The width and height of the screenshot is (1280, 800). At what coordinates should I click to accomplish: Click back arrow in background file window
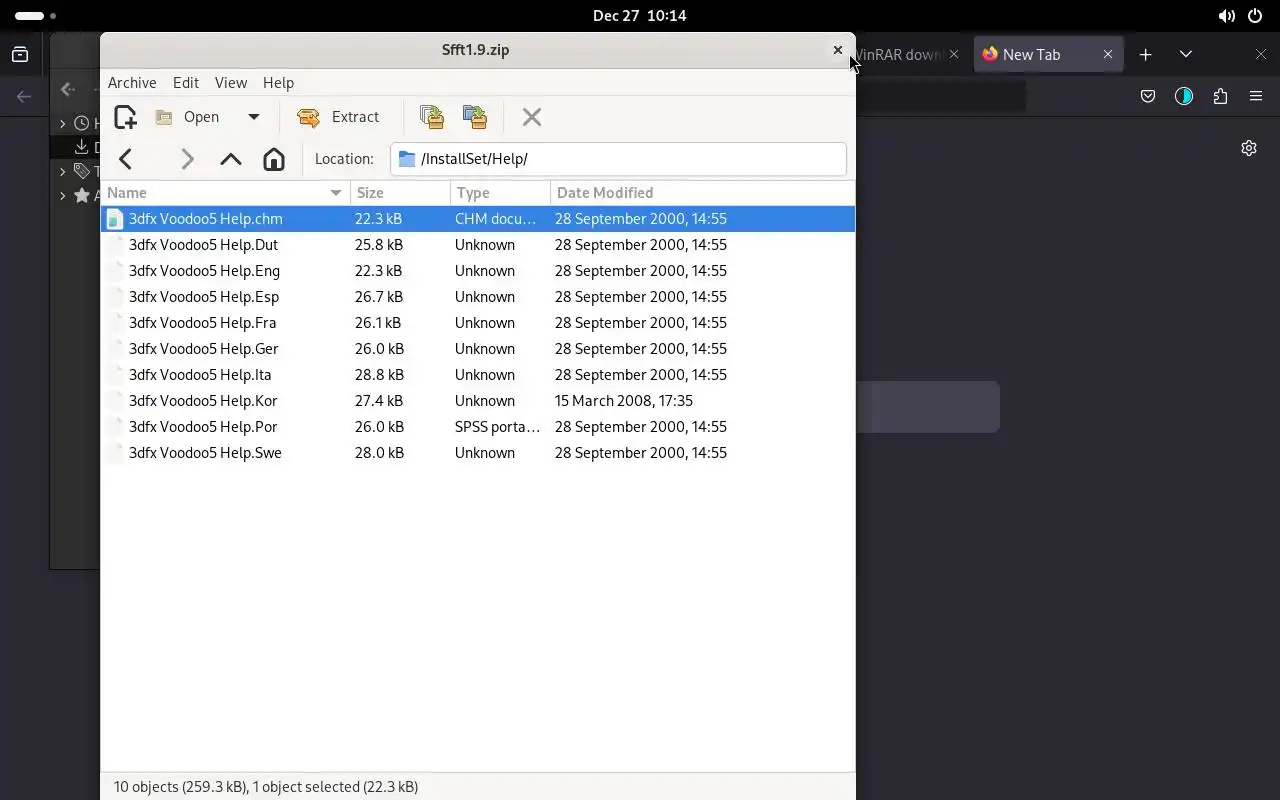[x=68, y=89]
